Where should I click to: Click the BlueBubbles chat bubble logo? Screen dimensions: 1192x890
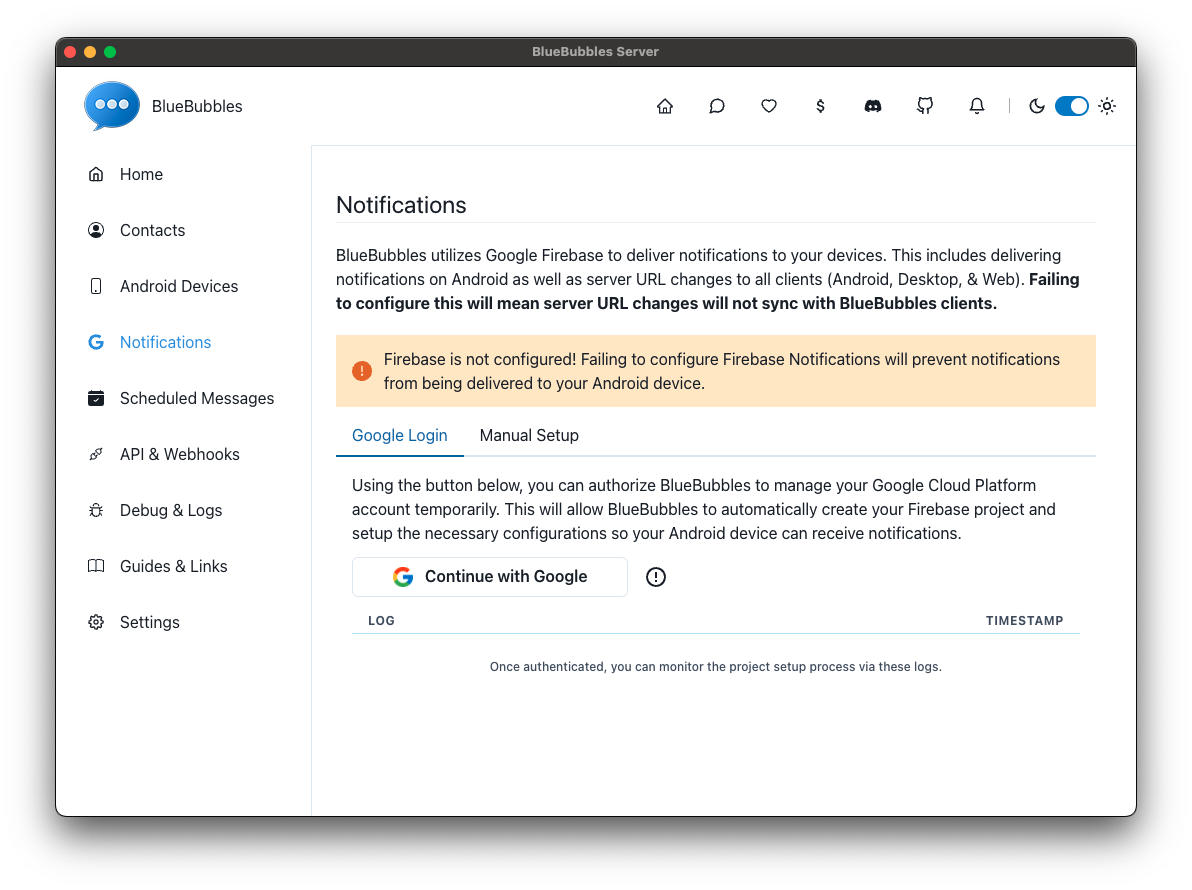click(x=112, y=106)
